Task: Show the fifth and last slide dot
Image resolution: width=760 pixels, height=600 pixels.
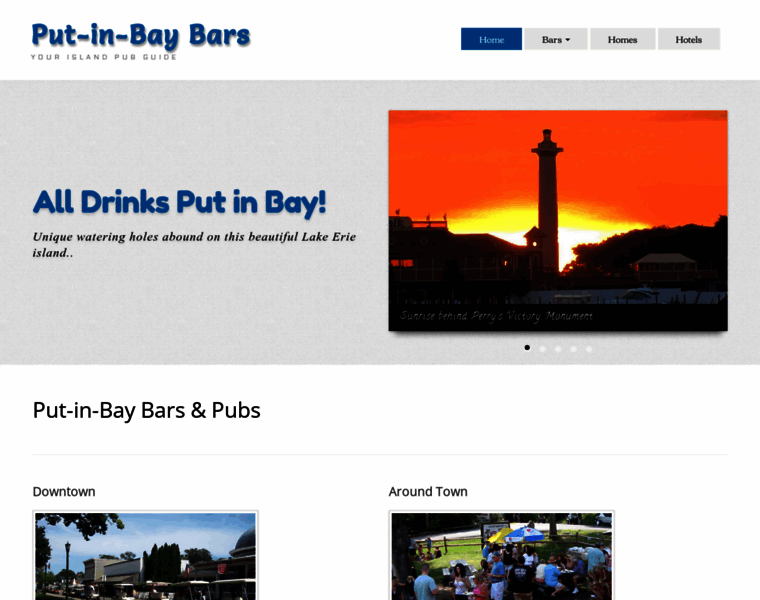Action: (589, 348)
